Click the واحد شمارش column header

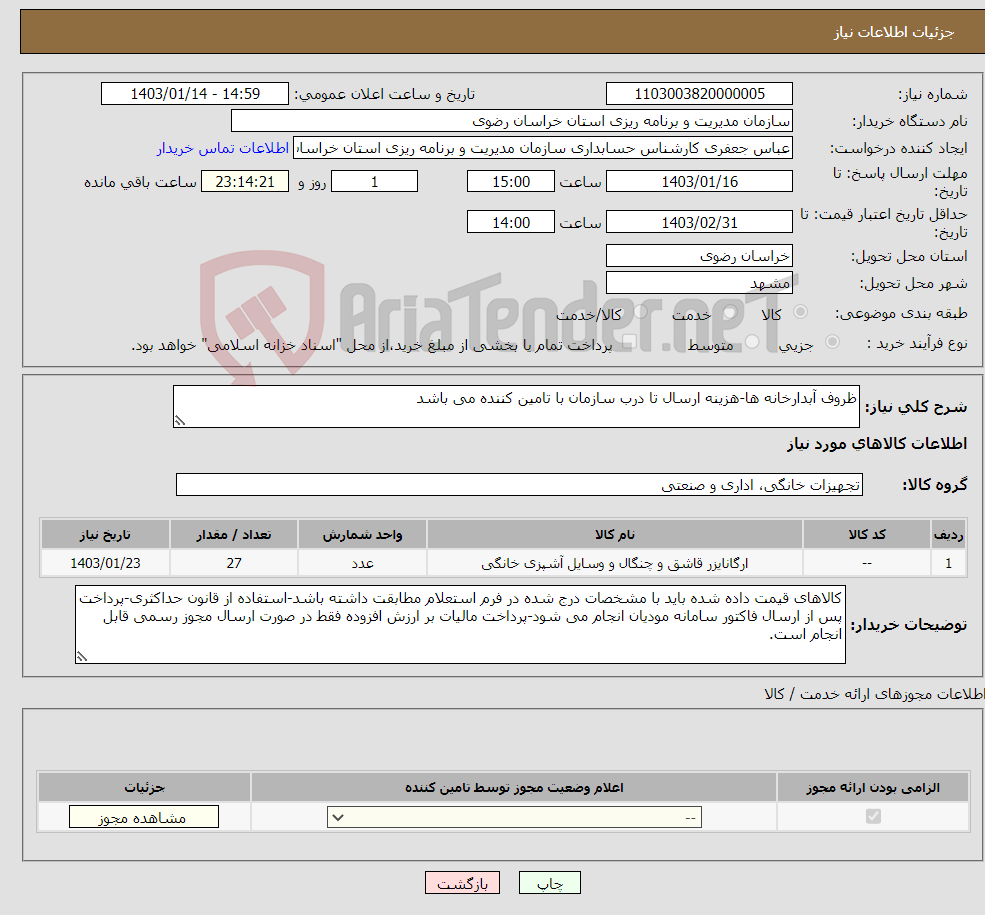point(362,534)
